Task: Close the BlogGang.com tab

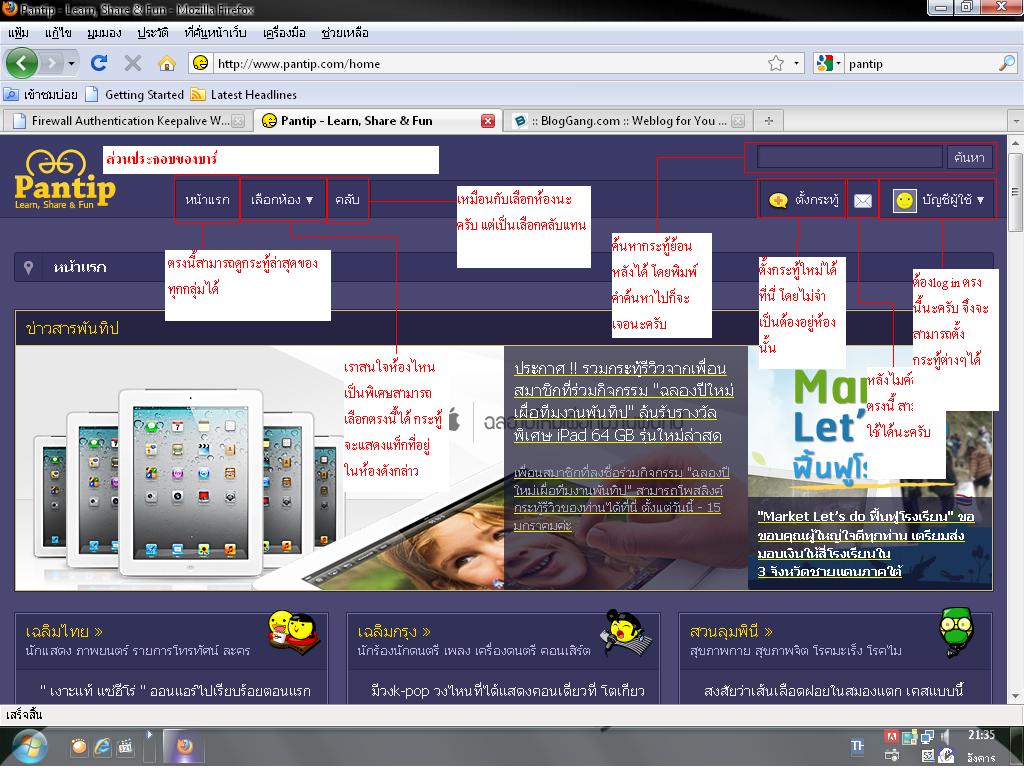Action: (x=738, y=121)
